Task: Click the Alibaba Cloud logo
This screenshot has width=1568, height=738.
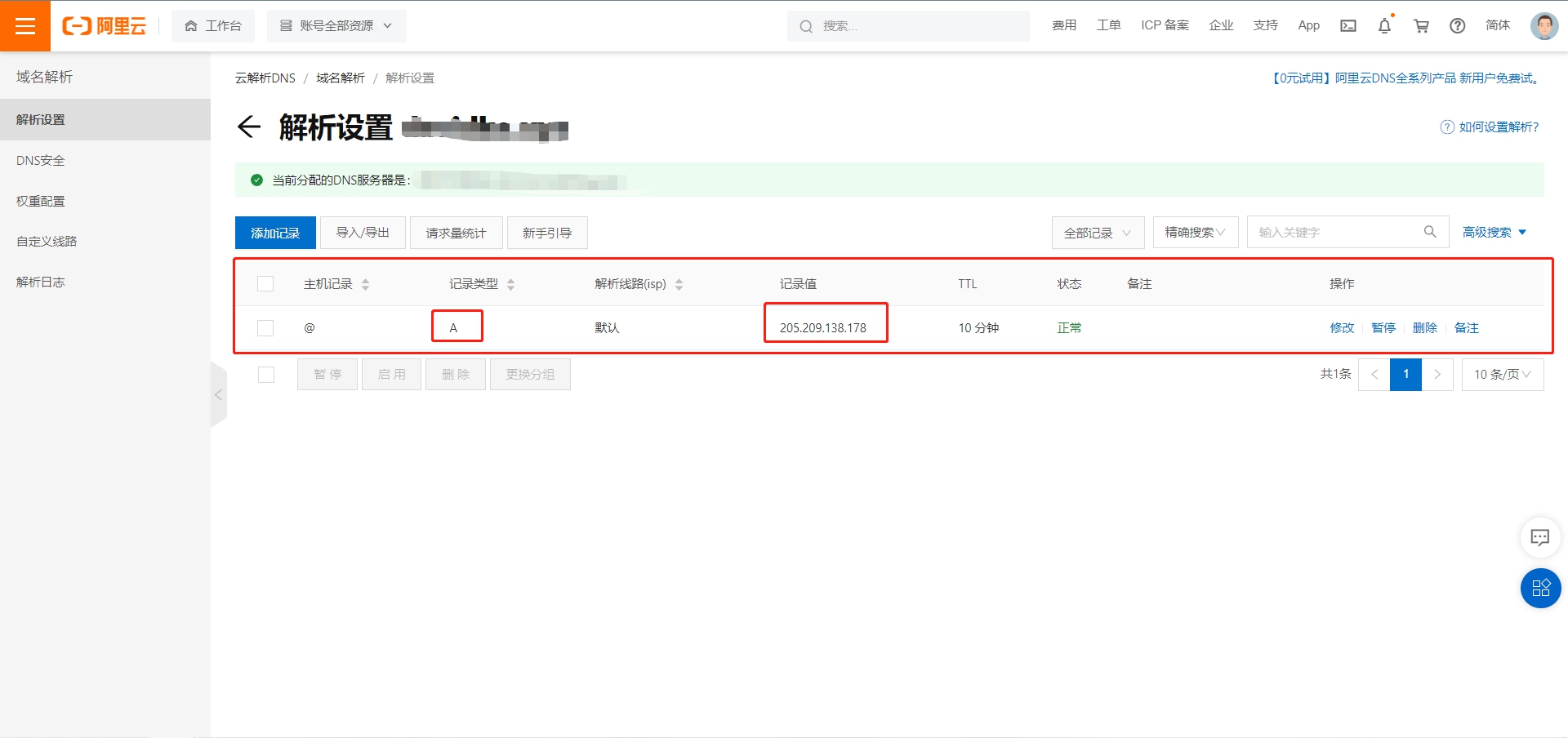Action: (105, 25)
